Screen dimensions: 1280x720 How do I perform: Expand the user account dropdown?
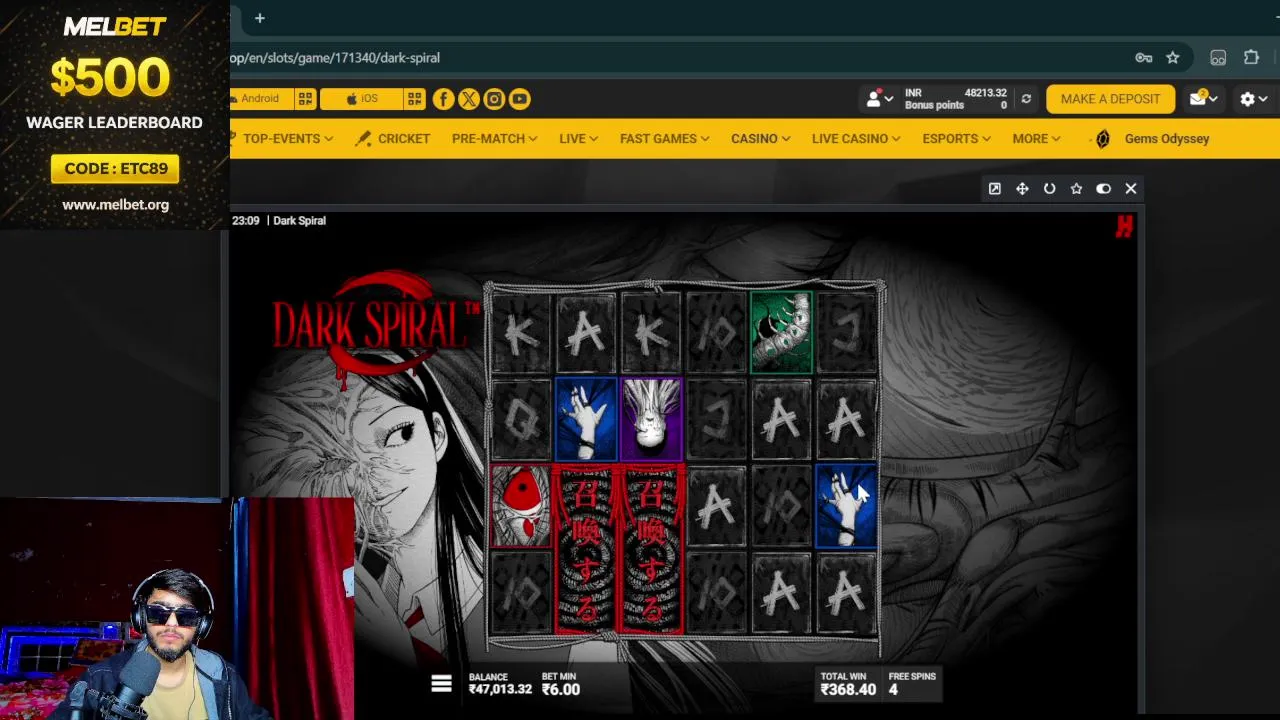tap(879, 99)
